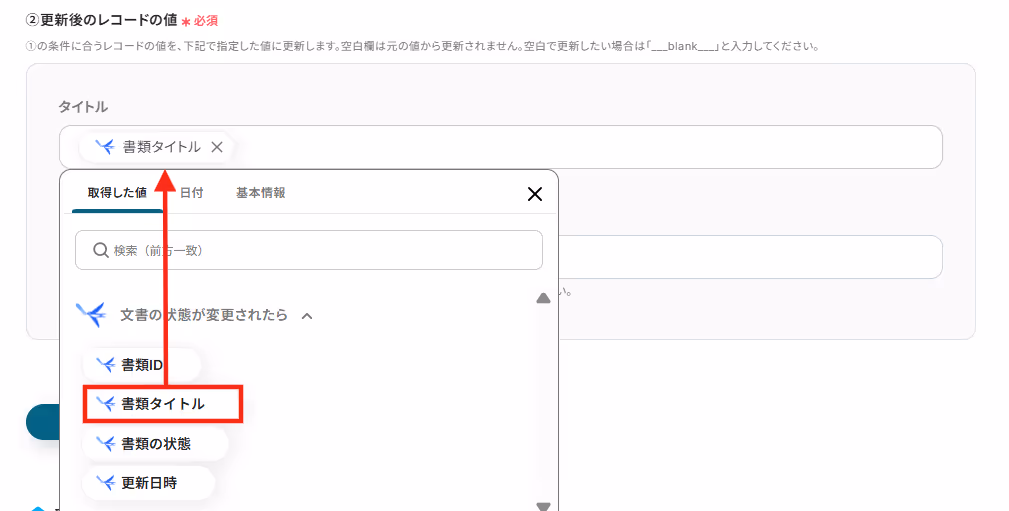This screenshot has height=511, width=1009.
Task: Click the bird icon in タイトル field chip
Action: coord(106,147)
